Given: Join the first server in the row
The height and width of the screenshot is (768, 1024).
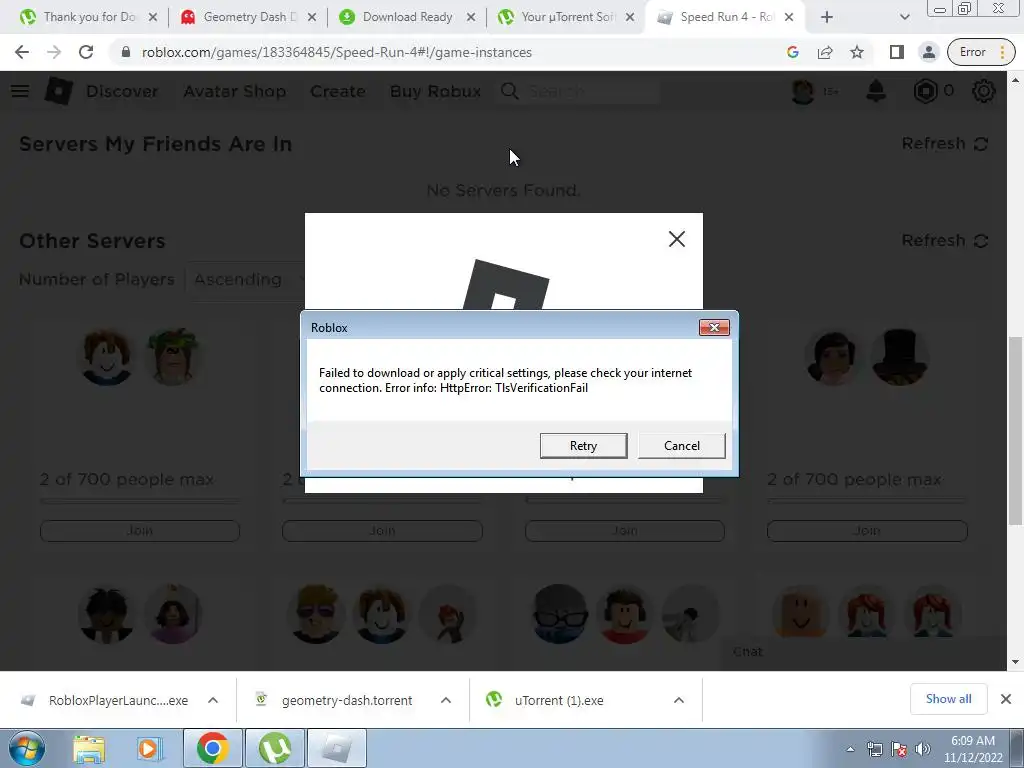Looking at the screenshot, I should (x=140, y=531).
